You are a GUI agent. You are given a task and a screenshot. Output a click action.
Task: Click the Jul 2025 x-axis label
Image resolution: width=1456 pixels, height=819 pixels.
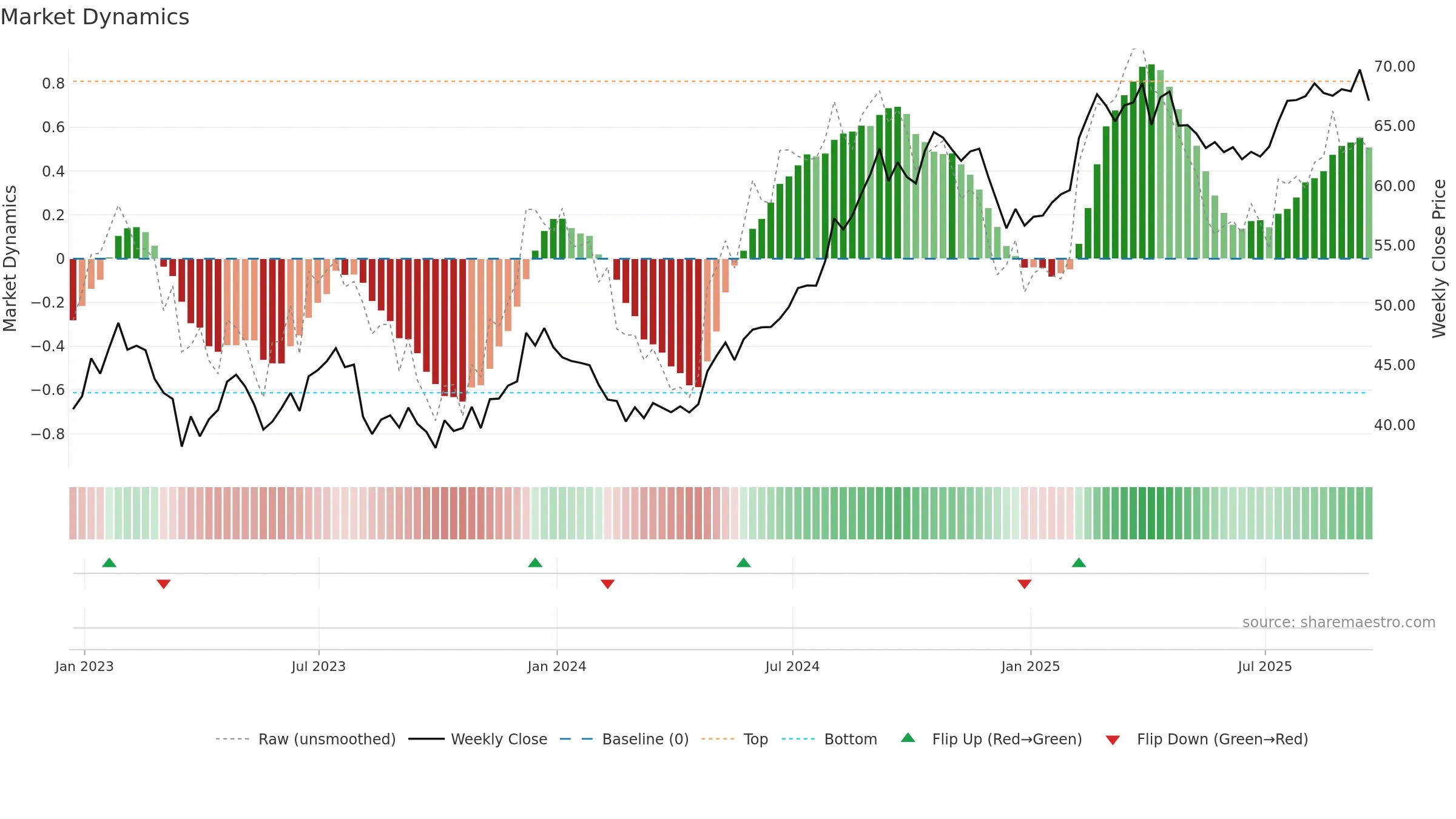tap(1265, 666)
